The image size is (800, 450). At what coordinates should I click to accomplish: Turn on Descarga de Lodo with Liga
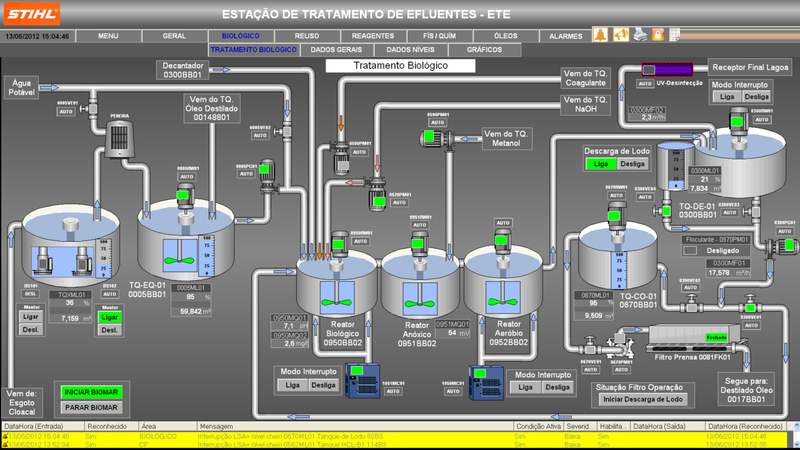[x=601, y=164]
